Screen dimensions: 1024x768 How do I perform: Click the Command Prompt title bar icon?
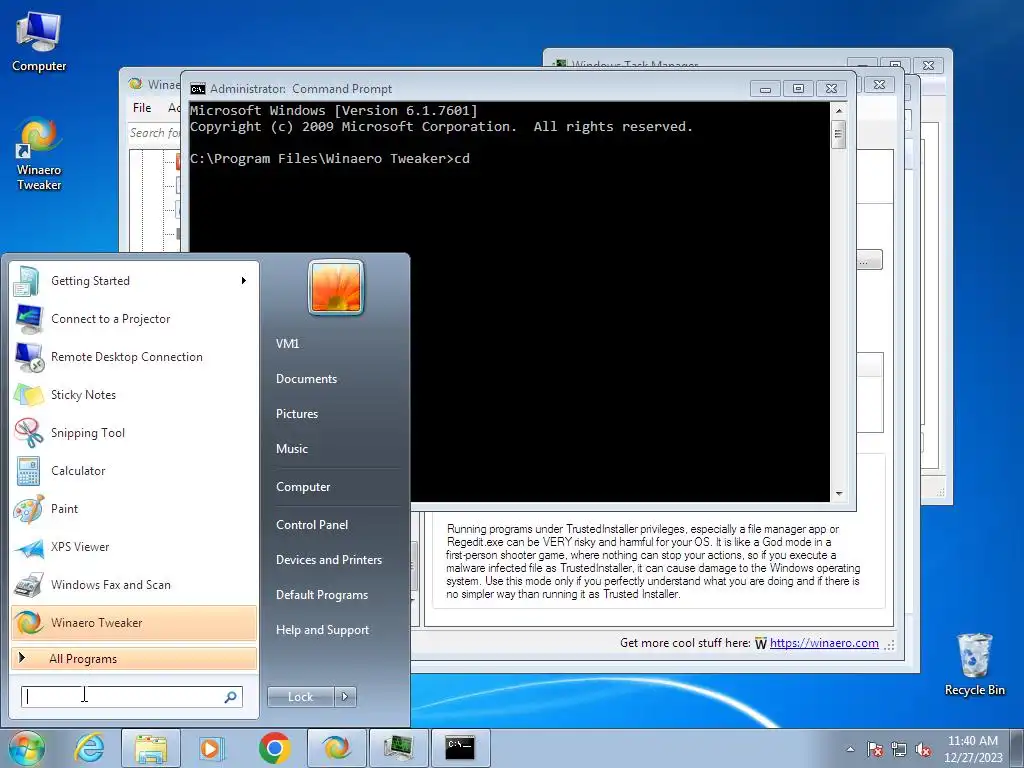pos(197,89)
